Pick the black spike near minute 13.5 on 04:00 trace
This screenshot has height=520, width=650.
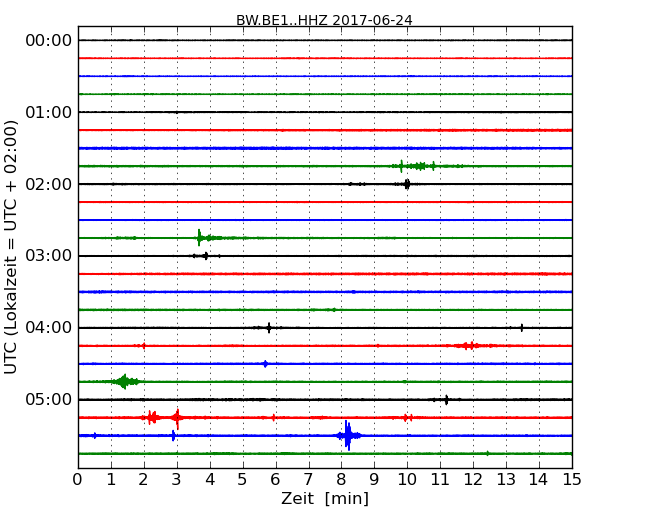pos(521,328)
